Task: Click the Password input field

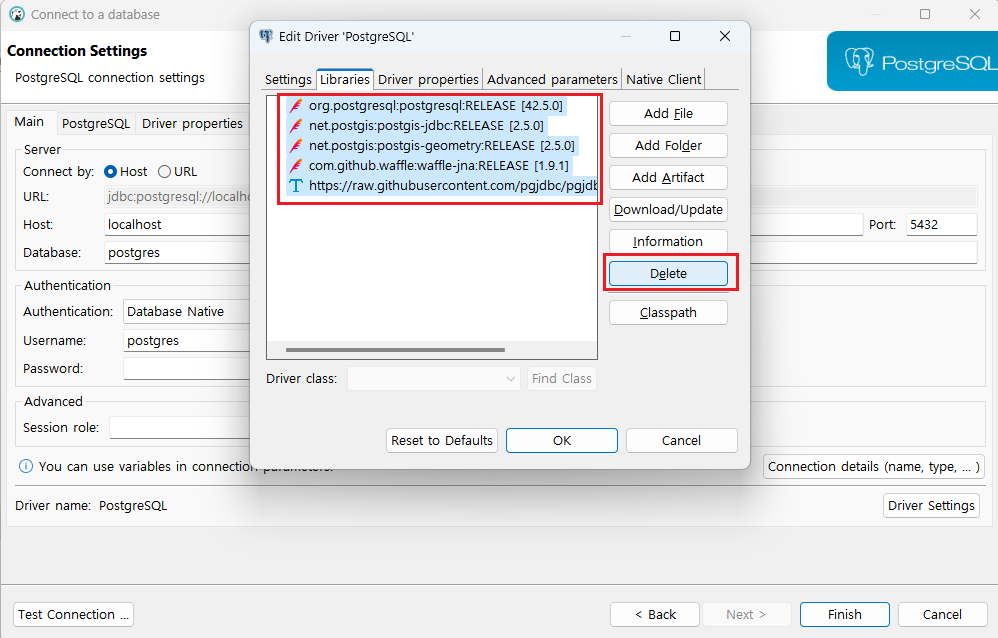Action: [187, 369]
